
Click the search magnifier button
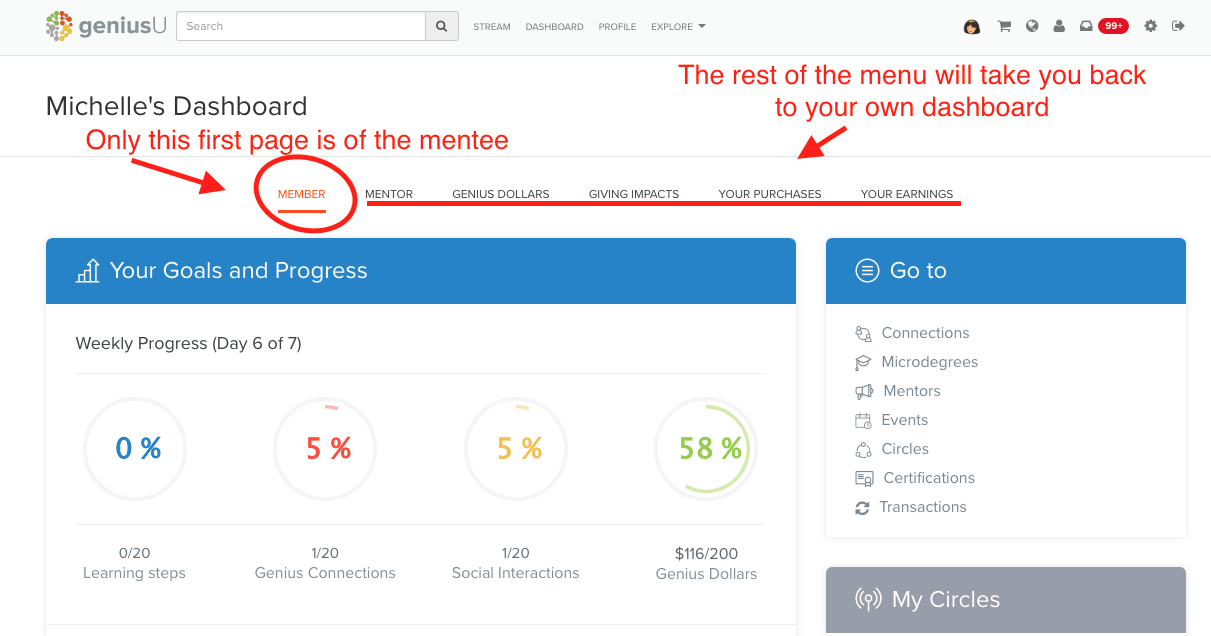point(441,26)
